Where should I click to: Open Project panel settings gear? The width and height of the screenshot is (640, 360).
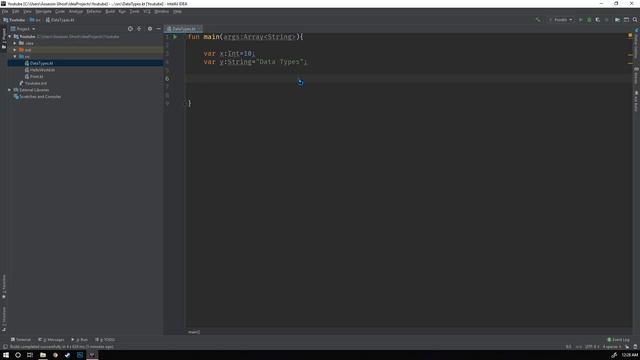150,29
